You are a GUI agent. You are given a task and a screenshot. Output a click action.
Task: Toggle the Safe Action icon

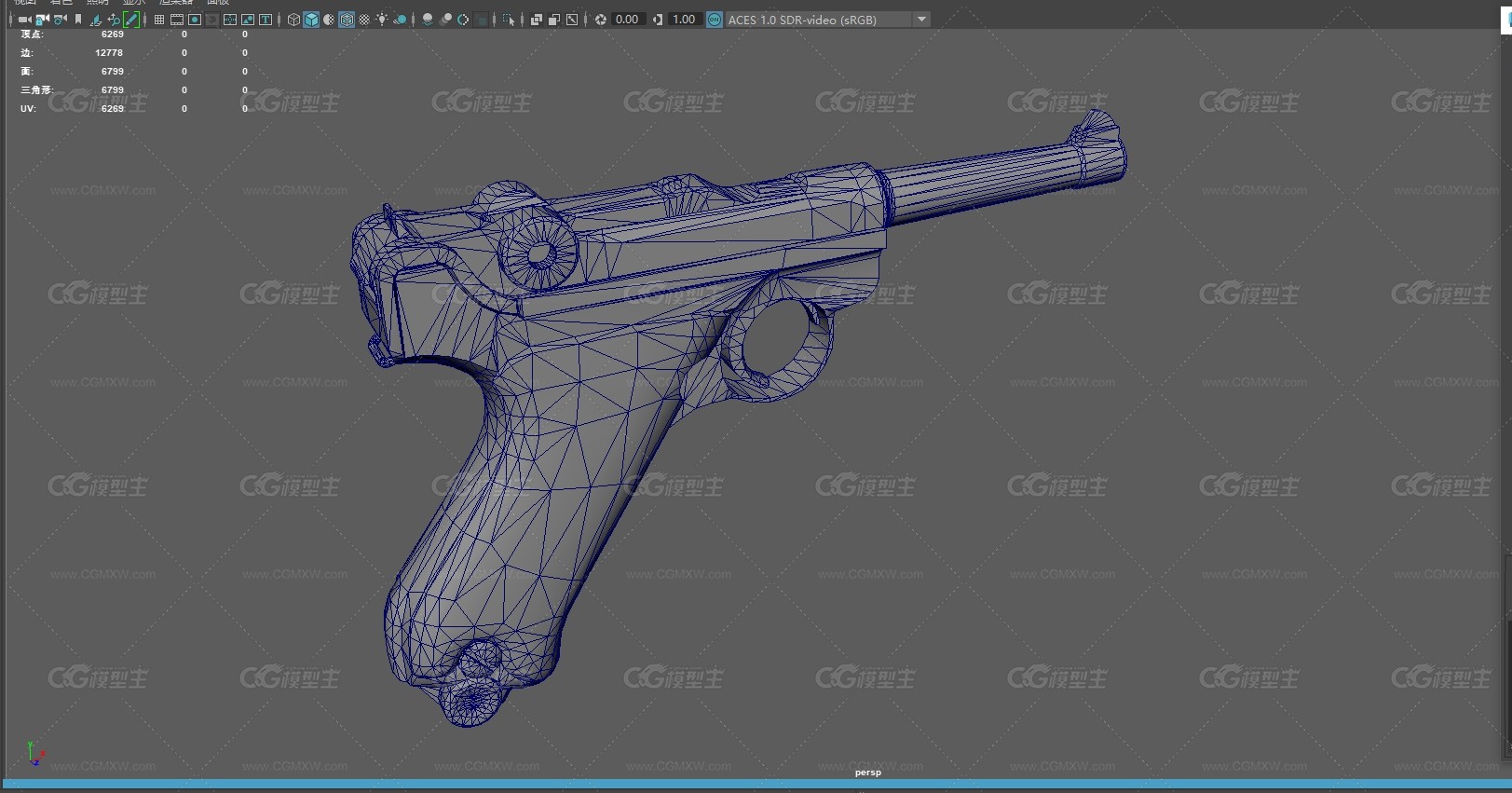pos(248,20)
